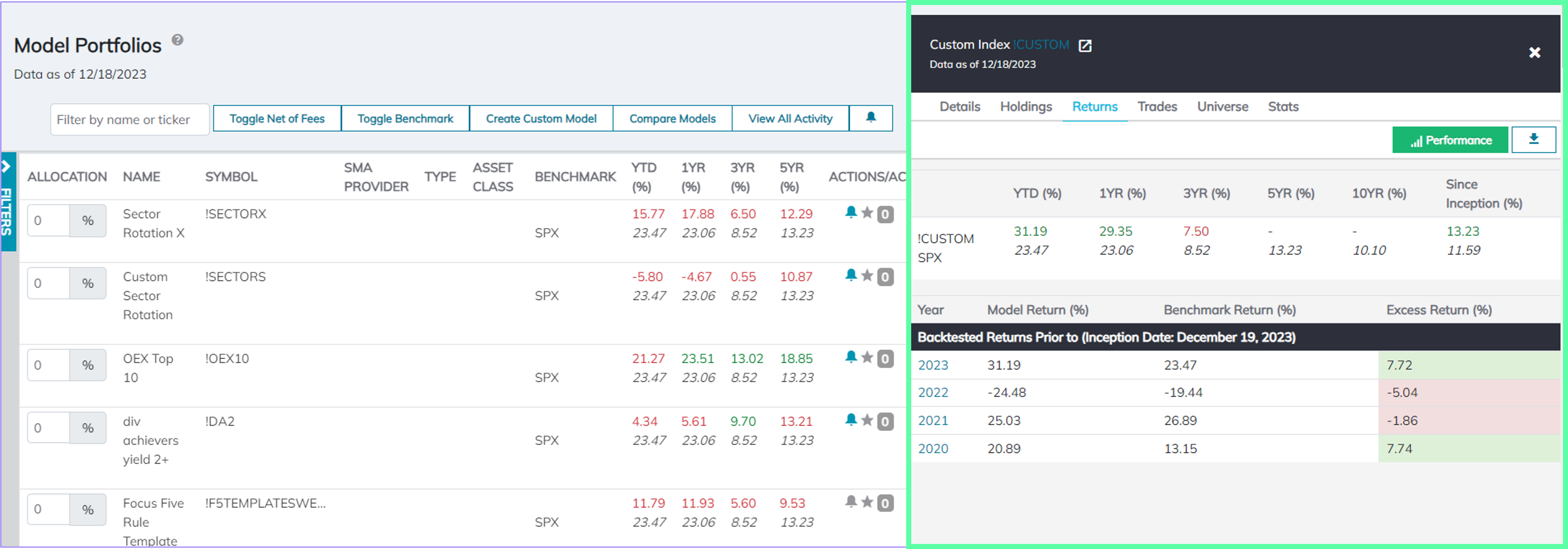Toggle Benchmark visibility
Screen dimensions: 1568x549
coord(405,118)
